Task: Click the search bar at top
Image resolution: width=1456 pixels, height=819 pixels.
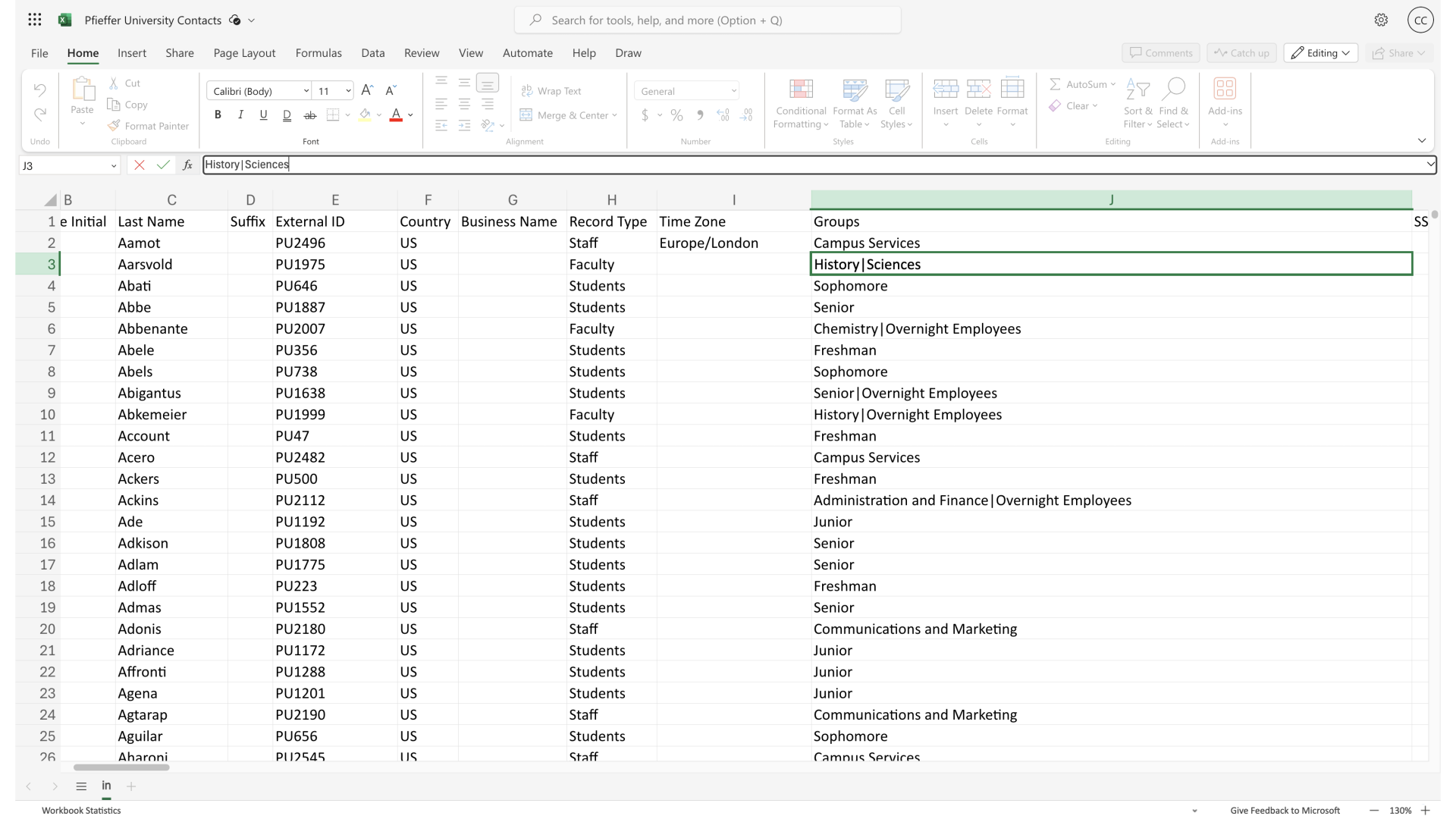Action: click(x=707, y=20)
